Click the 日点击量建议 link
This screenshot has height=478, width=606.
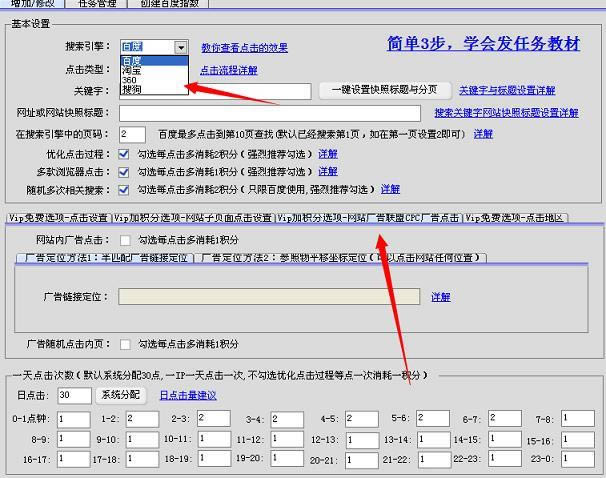[x=188, y=395]
